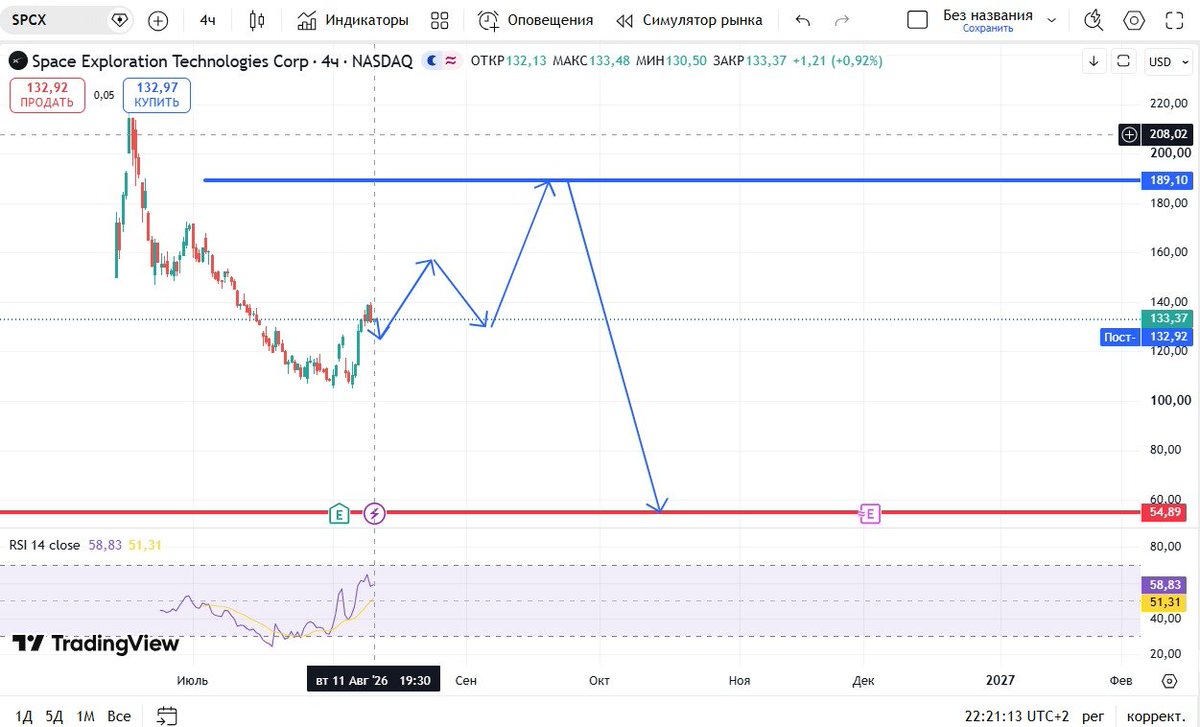Click the +1,21 (+0,92%) change value
The width and height of the screenshot is (1200, 727).
pos(837,61)
